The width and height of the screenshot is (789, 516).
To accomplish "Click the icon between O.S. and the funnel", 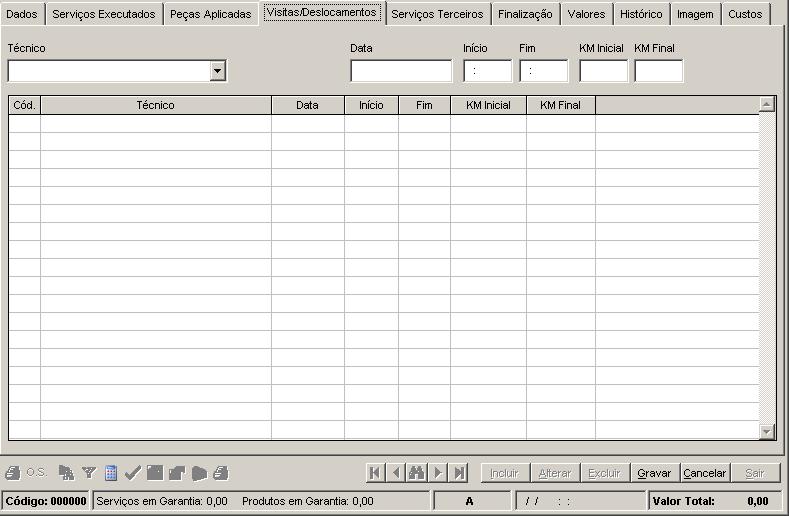I will pos(66,473).
